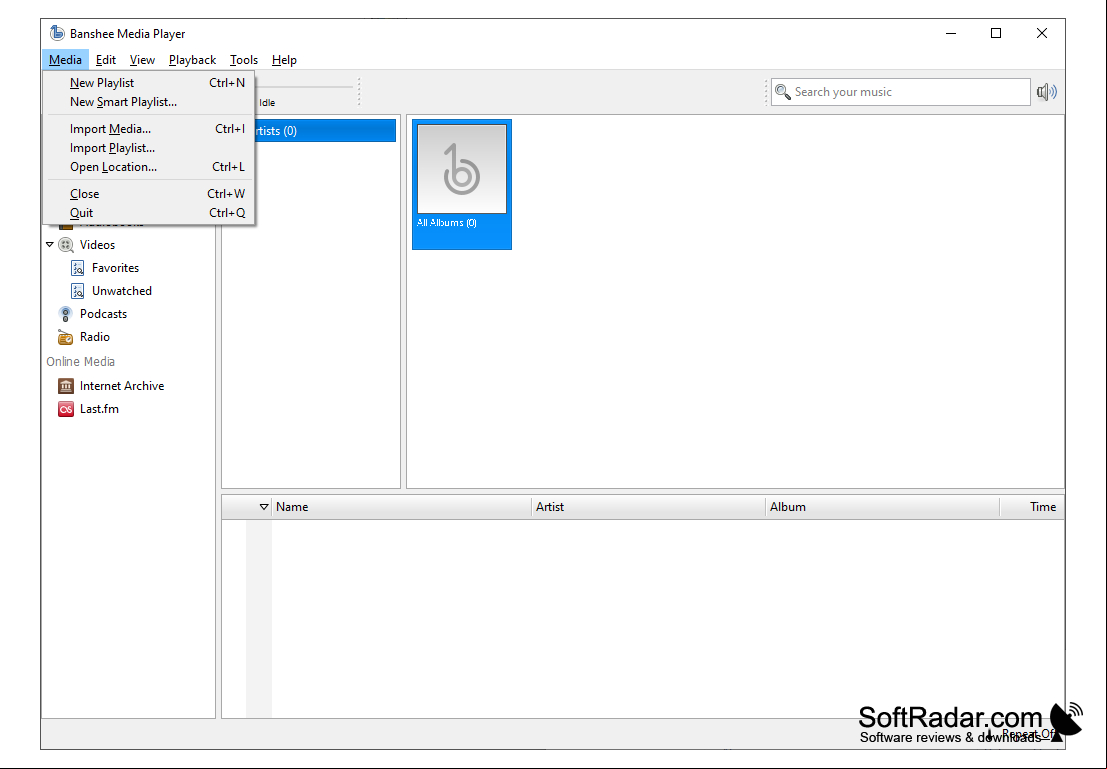
Task: Maximize the Banshee Media Player window
Action: [995, 33]
